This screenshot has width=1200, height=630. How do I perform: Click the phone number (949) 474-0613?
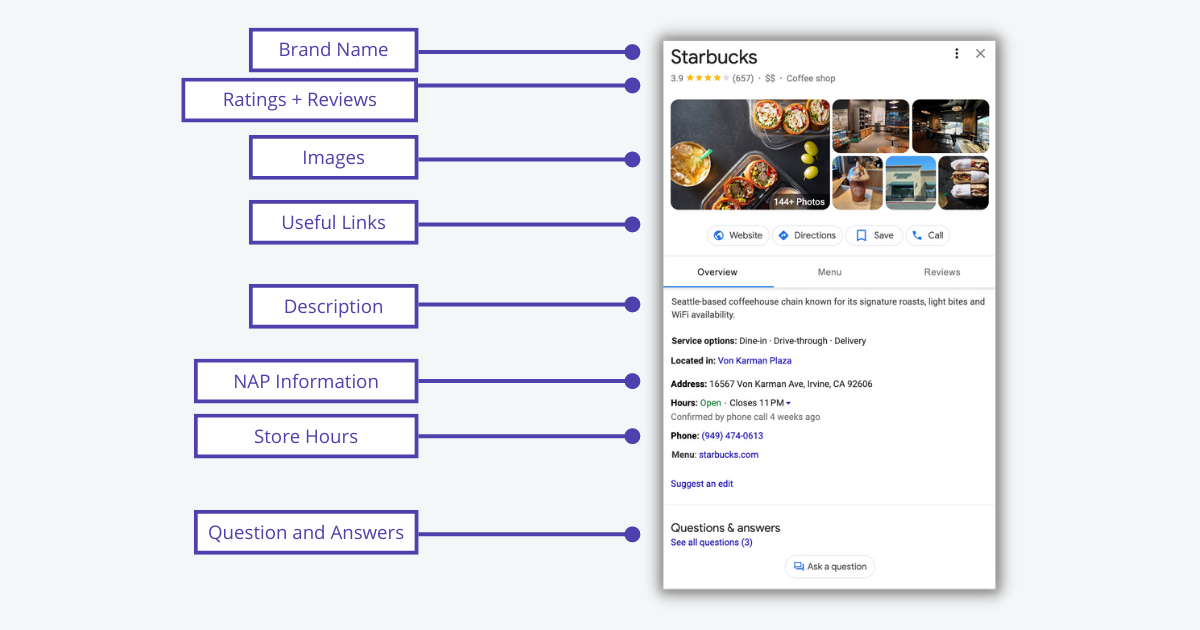point(732,436)
